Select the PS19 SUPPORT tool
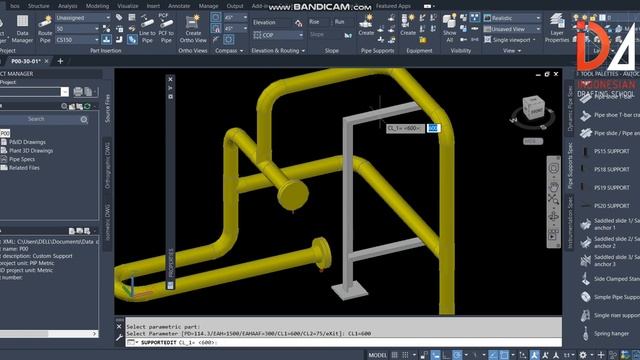Image resolution: width=640 pixels, height=360 pixels. coord(607,188)
